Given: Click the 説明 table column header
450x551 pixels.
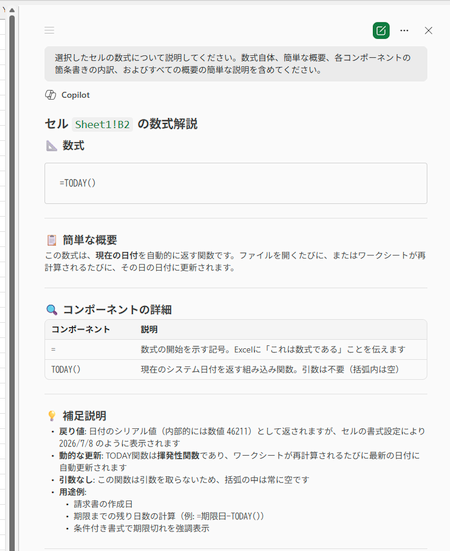Looking at the screenshot, I should pos(149,329).
